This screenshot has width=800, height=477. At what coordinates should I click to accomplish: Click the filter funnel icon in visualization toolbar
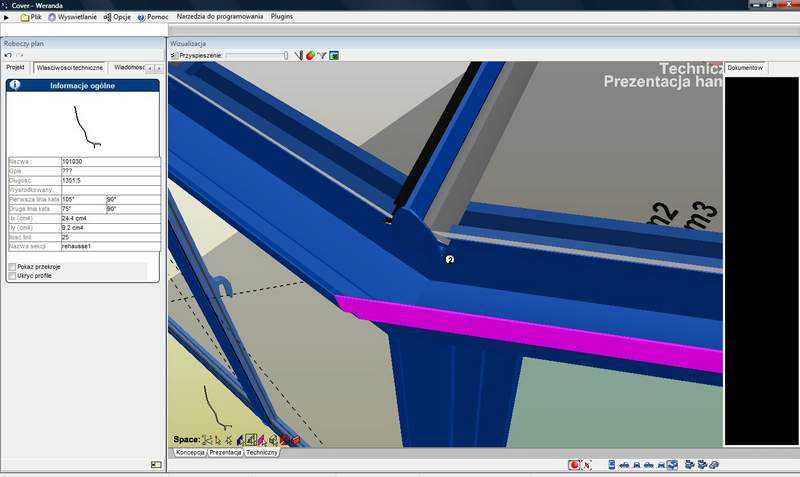322,55
